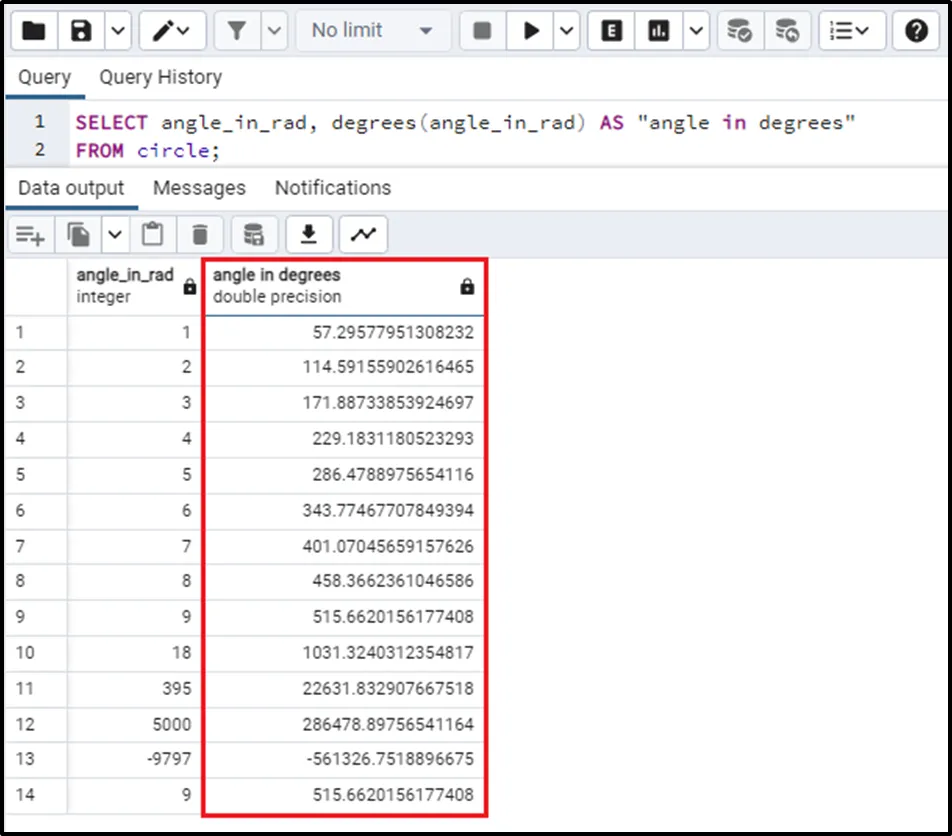The height and width of the screenshot is (836, 952).
Task: Open the Graph Visualiser icon
Action: pyautogui.click(x=363, y=235)
